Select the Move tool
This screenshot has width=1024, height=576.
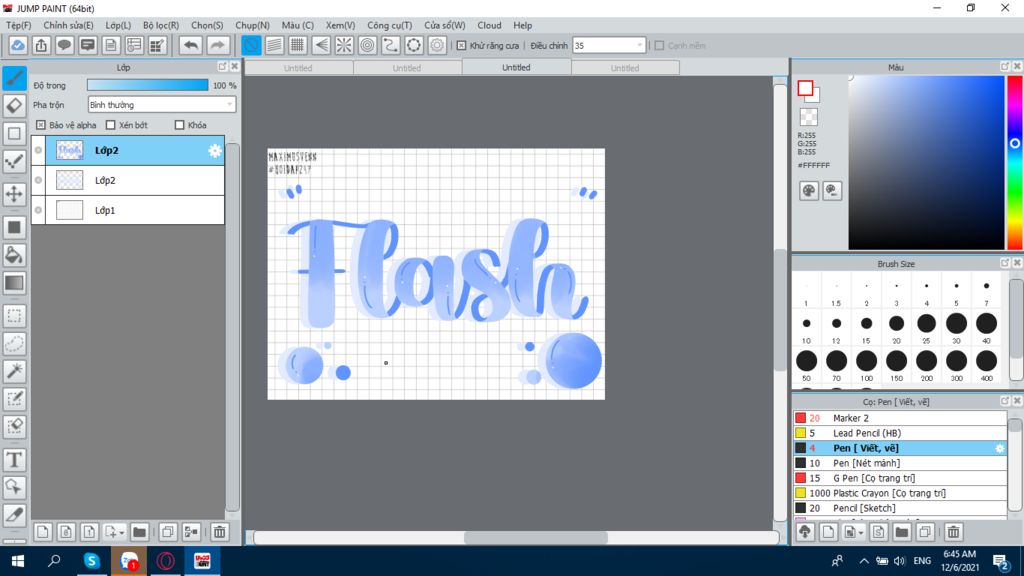click(14, 194)
